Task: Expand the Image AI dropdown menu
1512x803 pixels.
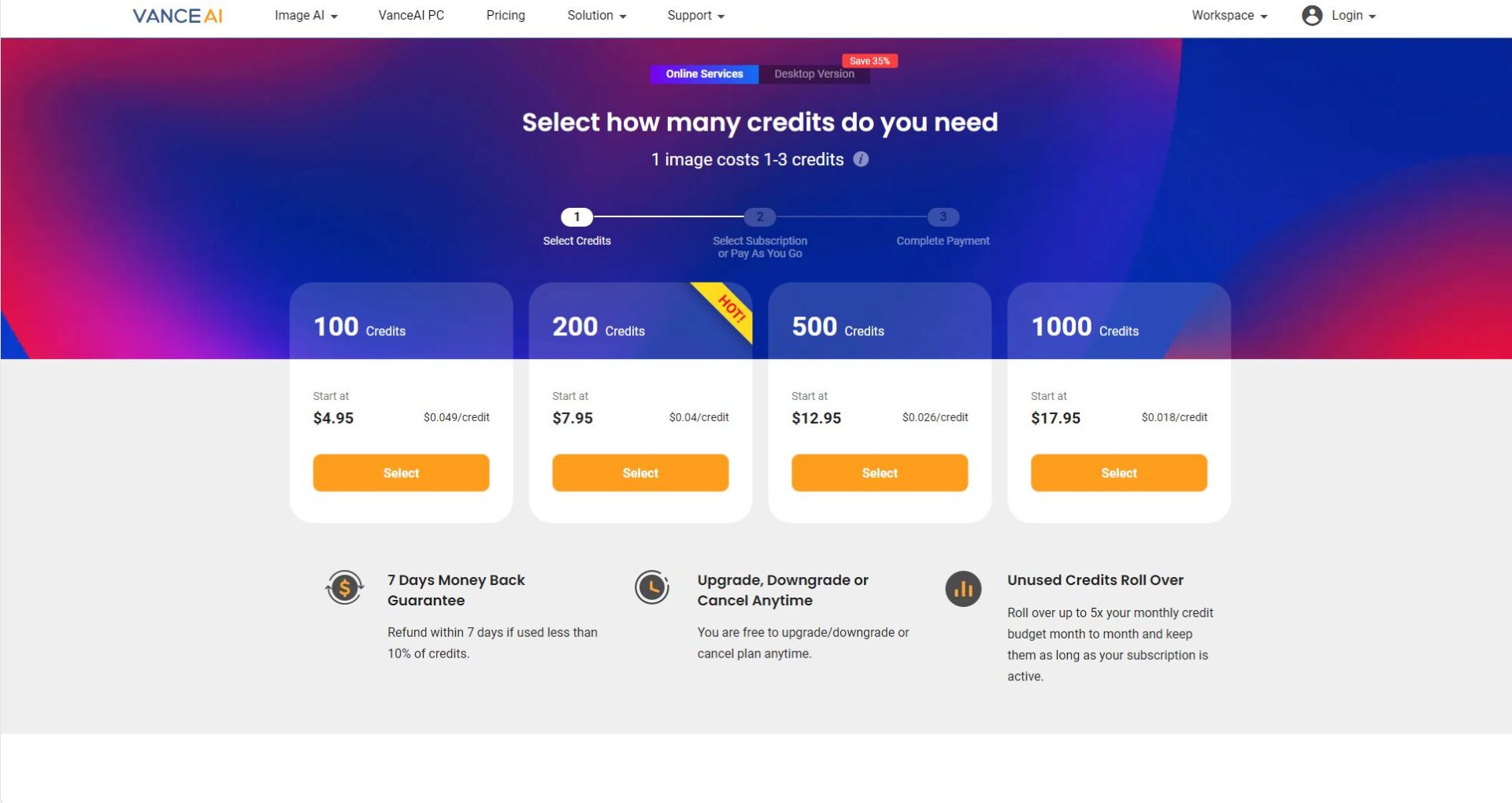Action: (306, 16)
